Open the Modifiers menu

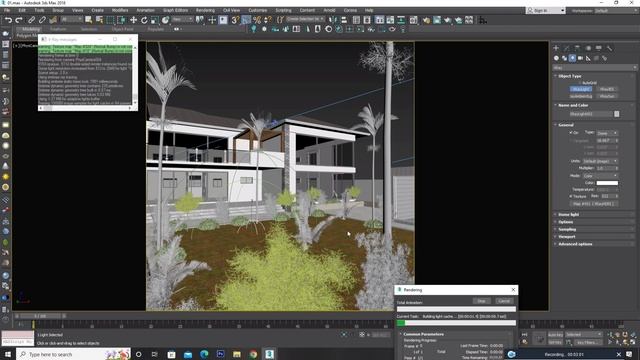coord(120,10)
